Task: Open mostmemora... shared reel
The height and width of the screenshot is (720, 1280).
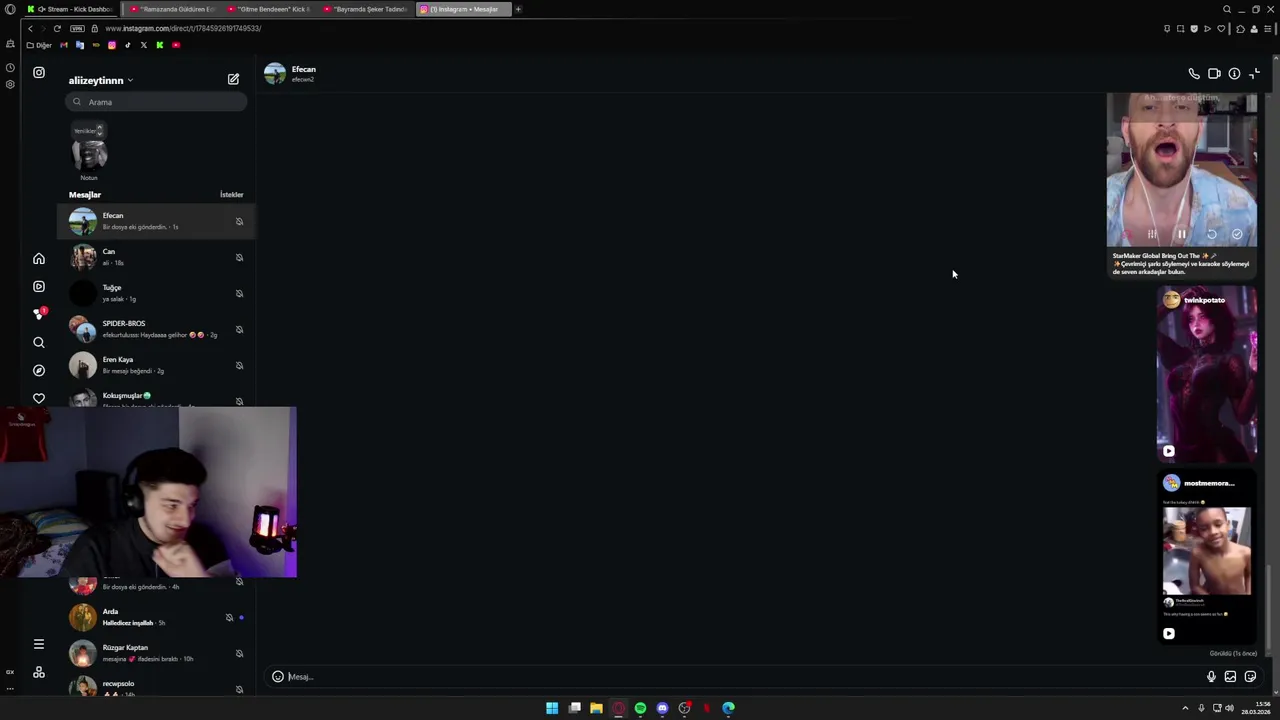Action: 1207,558
